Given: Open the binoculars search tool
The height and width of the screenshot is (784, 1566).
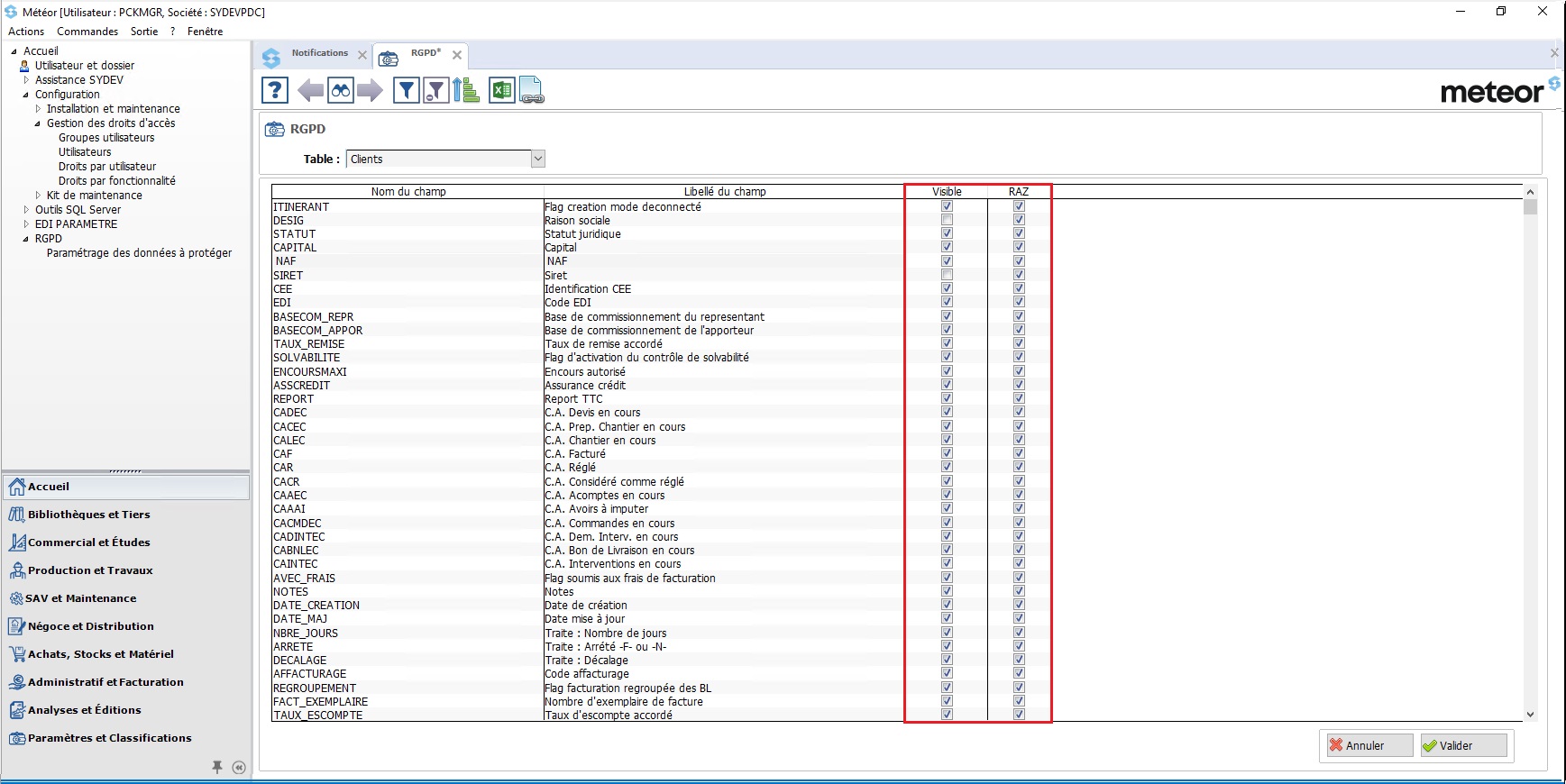Looking at the screenshot, I should coord(340,90).
